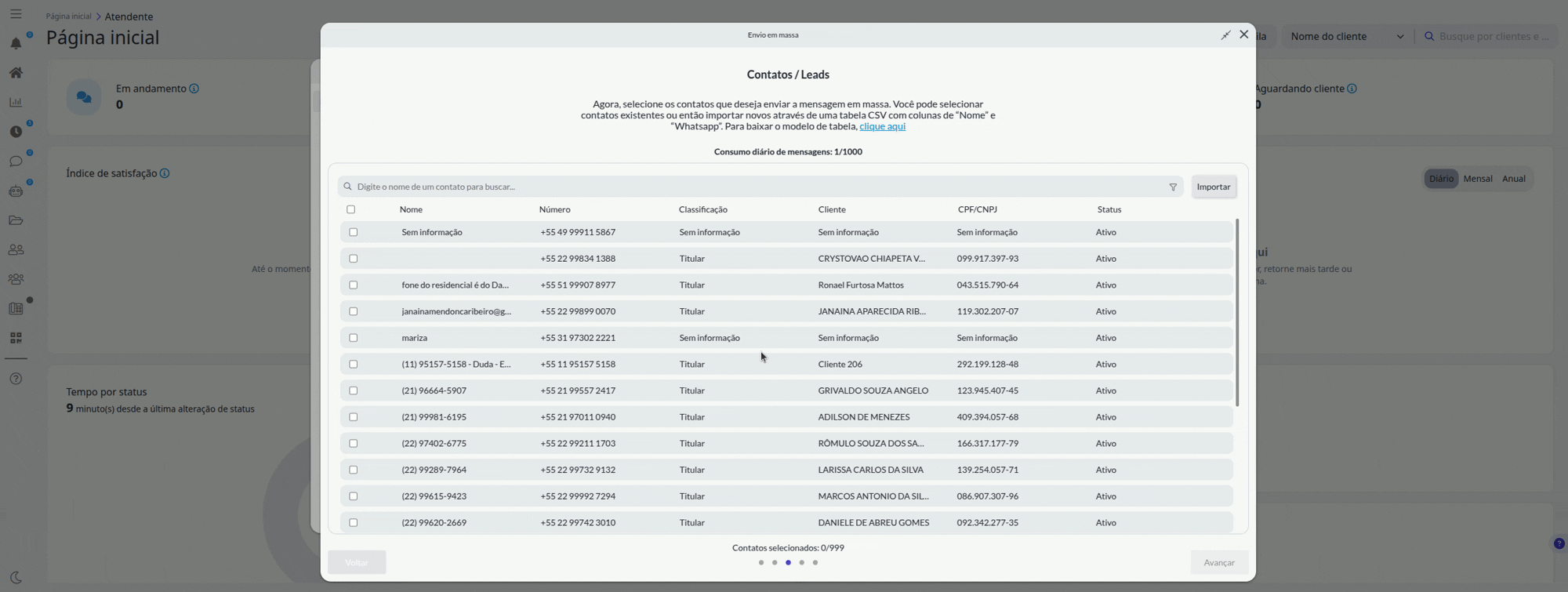Click the fourth wizard step dot
This screenshot has width=1568, height=592.
(801, 563)
